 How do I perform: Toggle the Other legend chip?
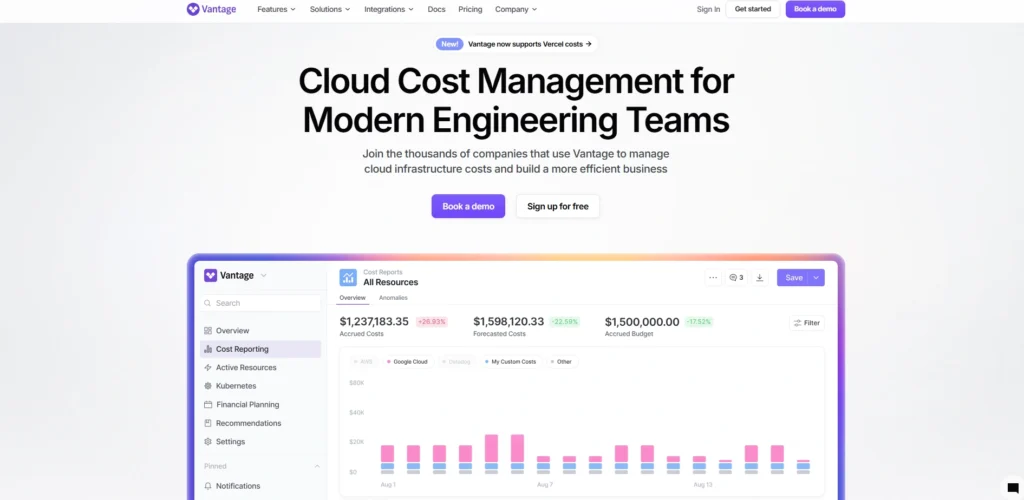[x=562, y=362]
